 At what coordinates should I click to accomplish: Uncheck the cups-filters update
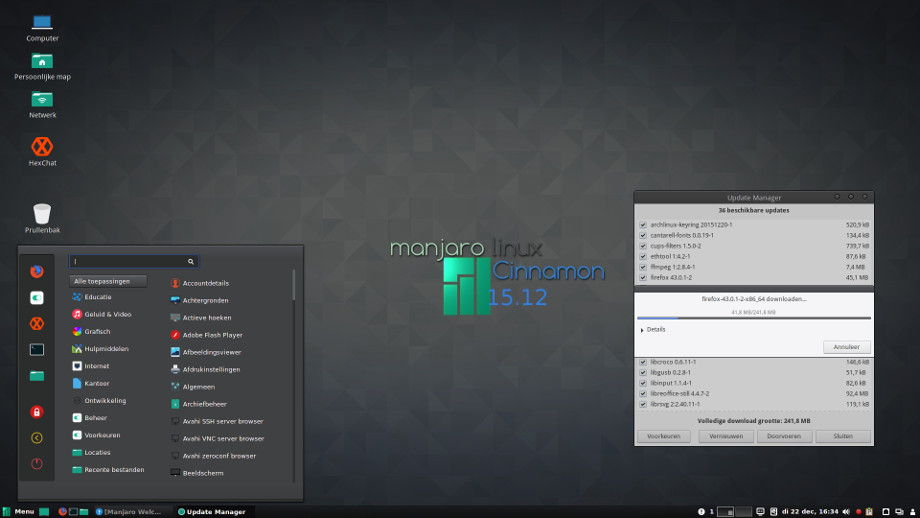point(643,246)
